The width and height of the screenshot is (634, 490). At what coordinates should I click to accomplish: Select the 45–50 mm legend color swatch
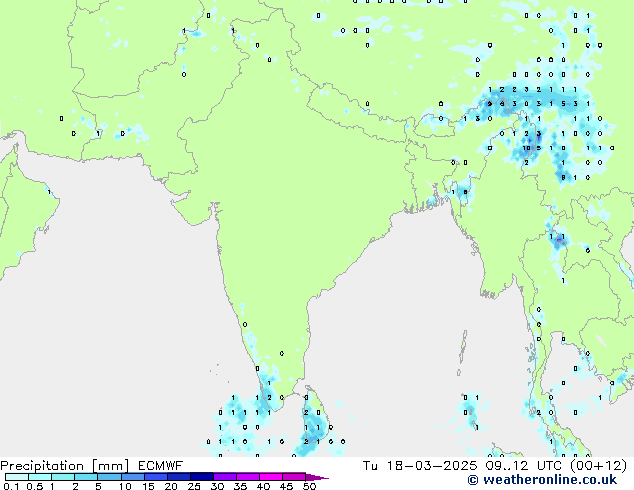pos(294,477)
